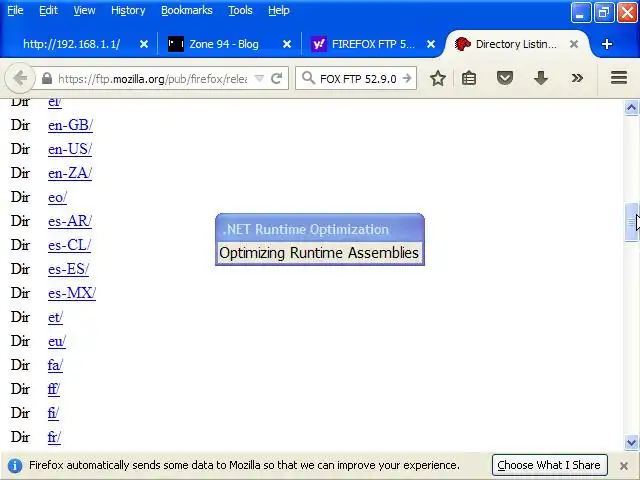Screen dimensions: 640x480
Task: Restore down the Firefox window
Action: (x=603, y=13)
